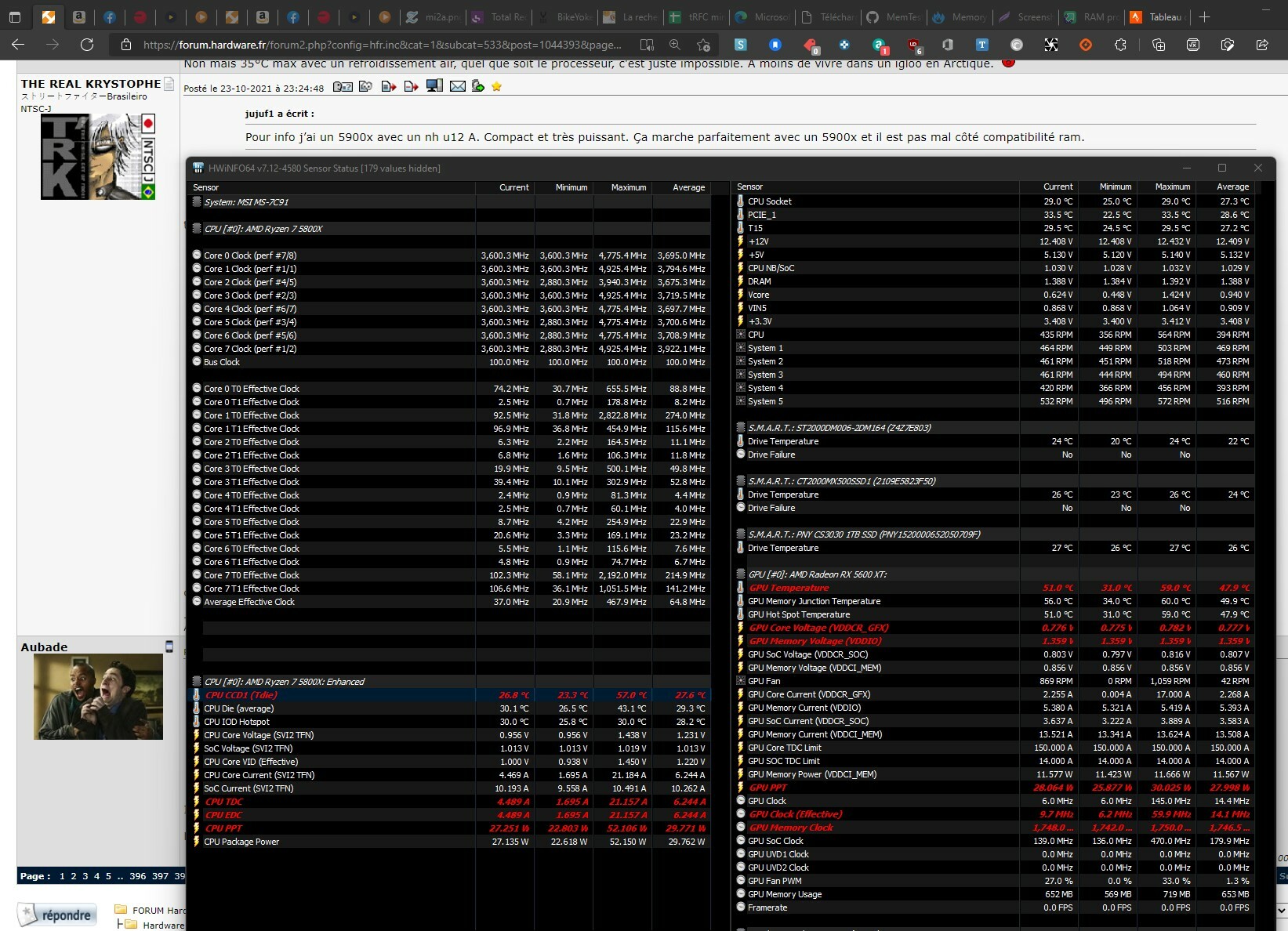Open the FORUM Hardware breadcrumb link
1288x931 pixels.
(x=159, y=911)
